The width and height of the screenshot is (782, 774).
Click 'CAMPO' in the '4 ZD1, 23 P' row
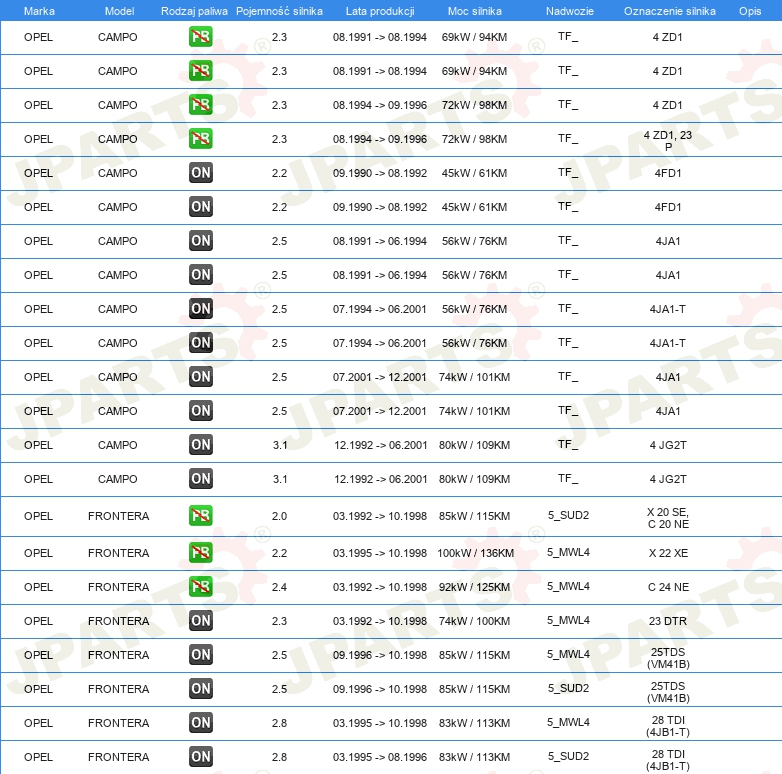coord(117,139)
